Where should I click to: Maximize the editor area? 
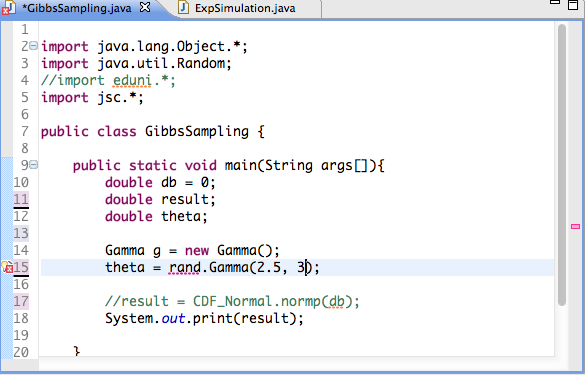coord(573,4)
